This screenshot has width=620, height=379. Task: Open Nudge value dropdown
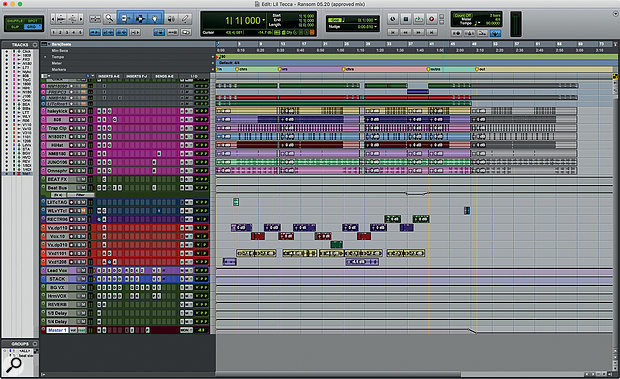[x=376, y=27]
